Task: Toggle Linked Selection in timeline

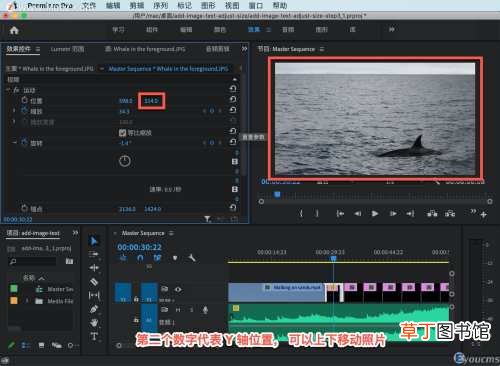Action: pyautogui.click(x=157, y=258)
